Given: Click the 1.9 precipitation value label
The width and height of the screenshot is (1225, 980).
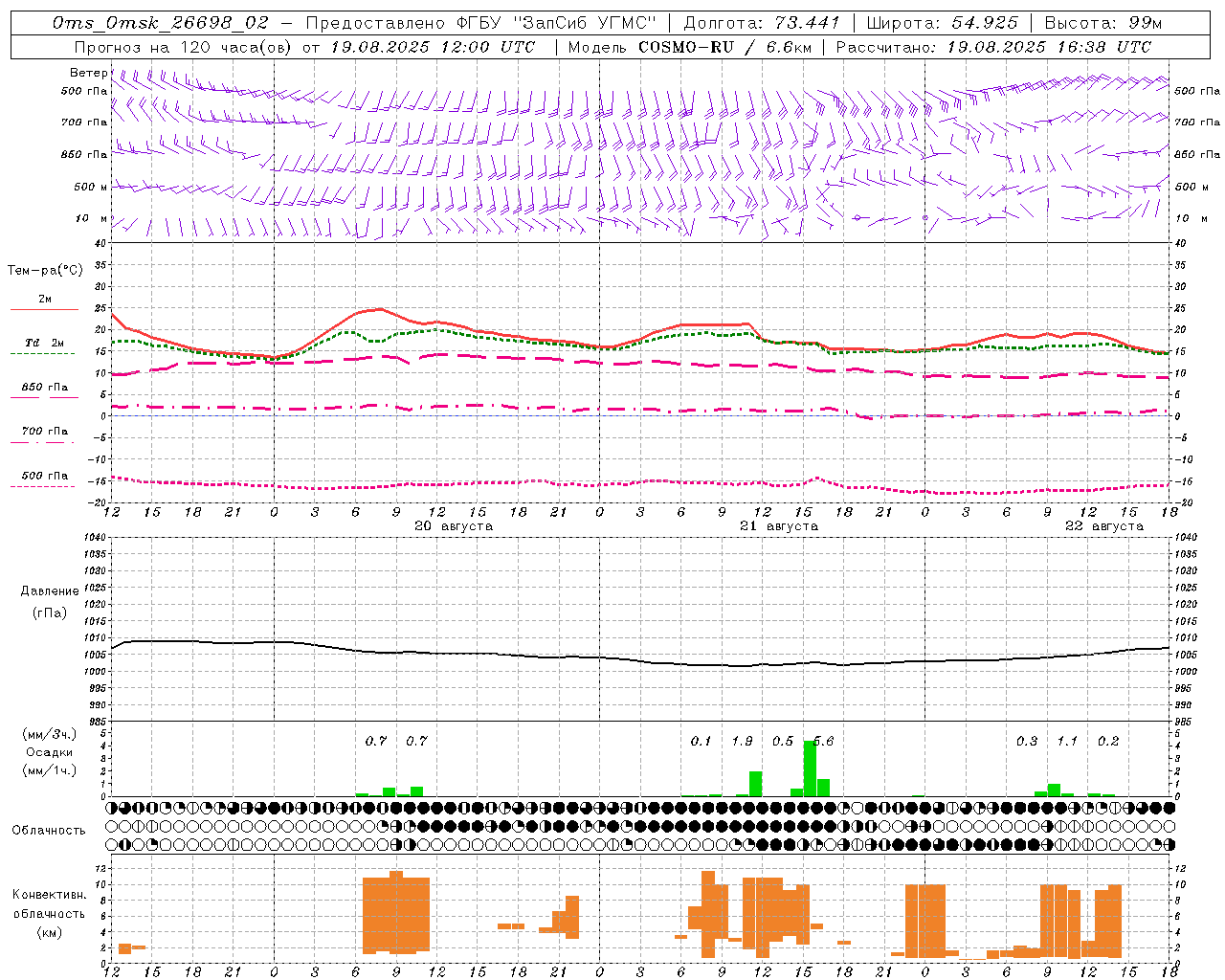Looking at the screenshot, I should tap(742, 741).
